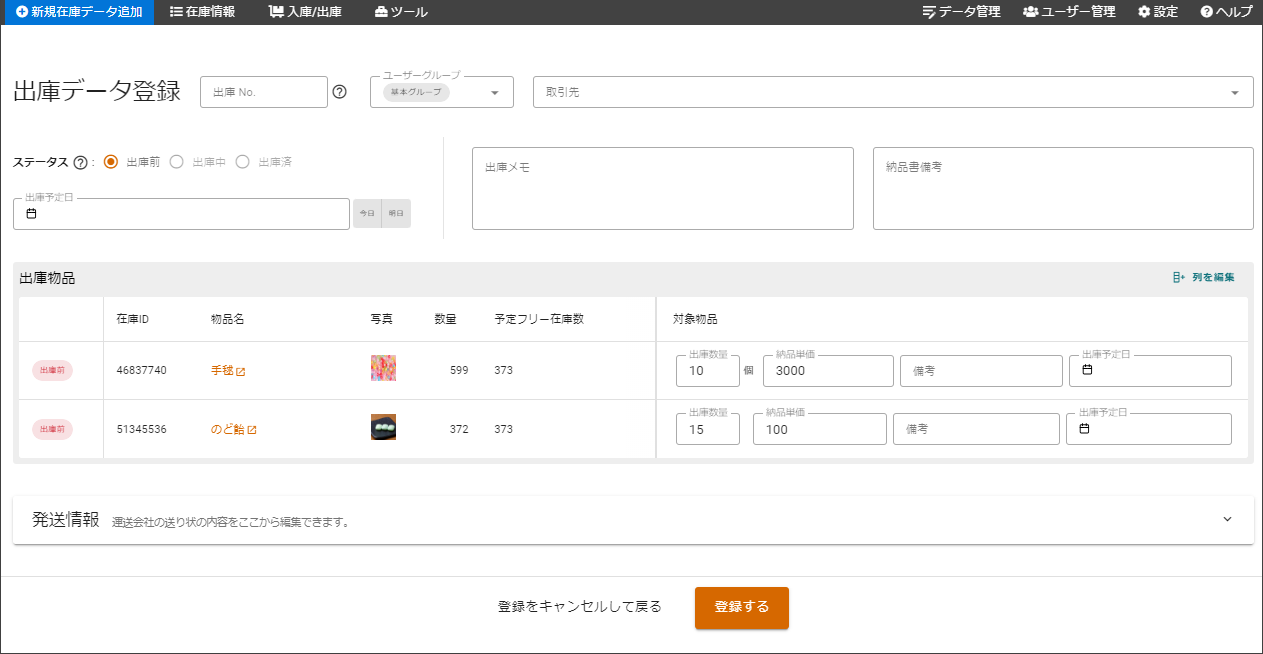The height and width of the screenshot is (654, 1263).
Task: Open the 入庫/出庫 menu
Action: [305, 12]
